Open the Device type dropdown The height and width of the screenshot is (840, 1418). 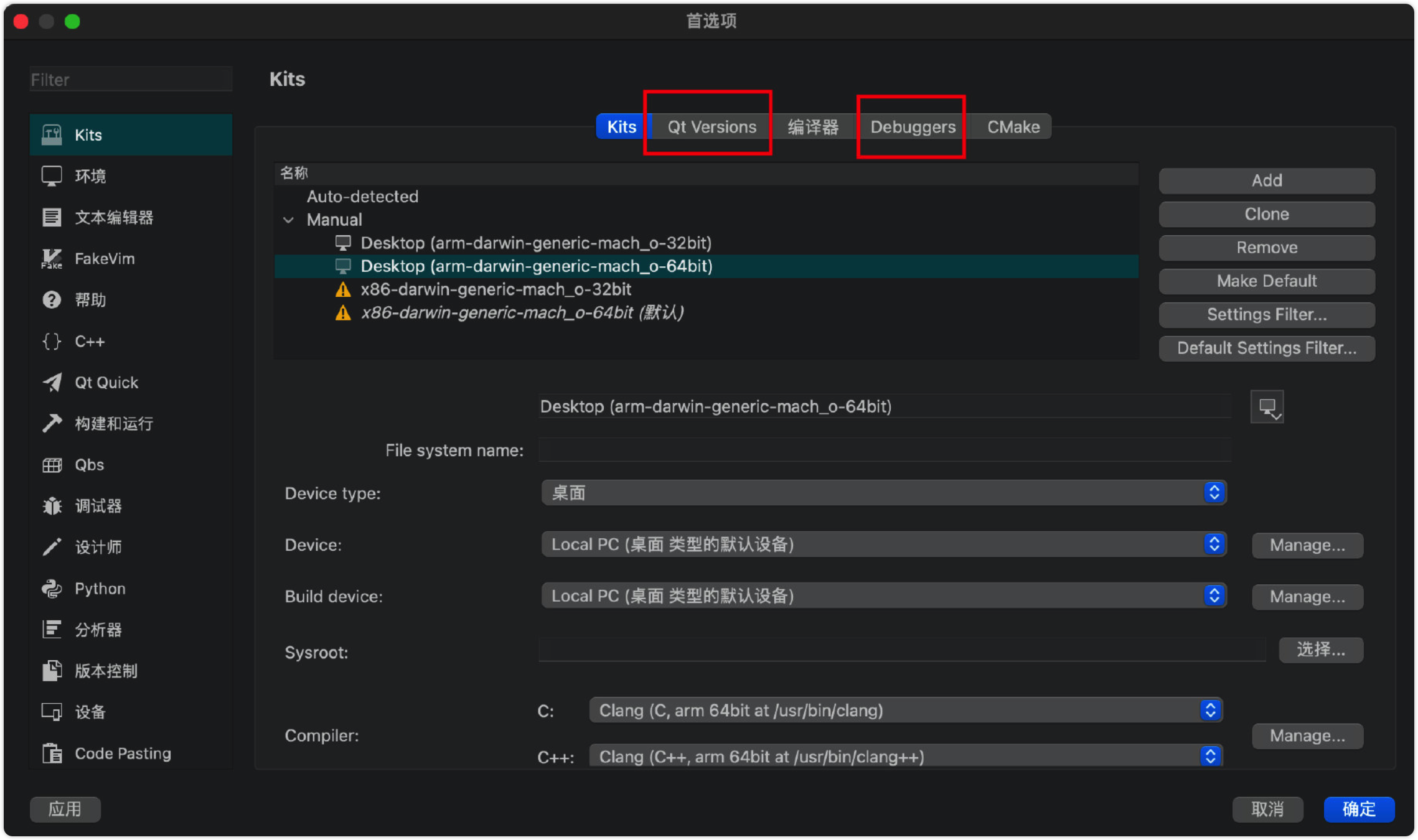pos(883,493)
